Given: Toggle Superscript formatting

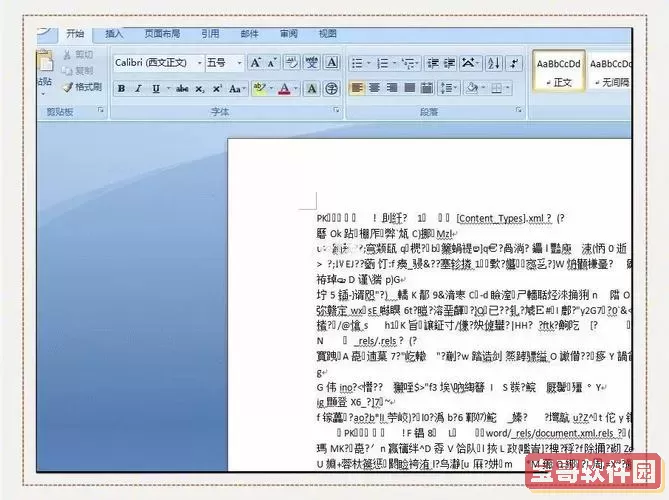Looking at the screenshot, I should tap(217, 89).
